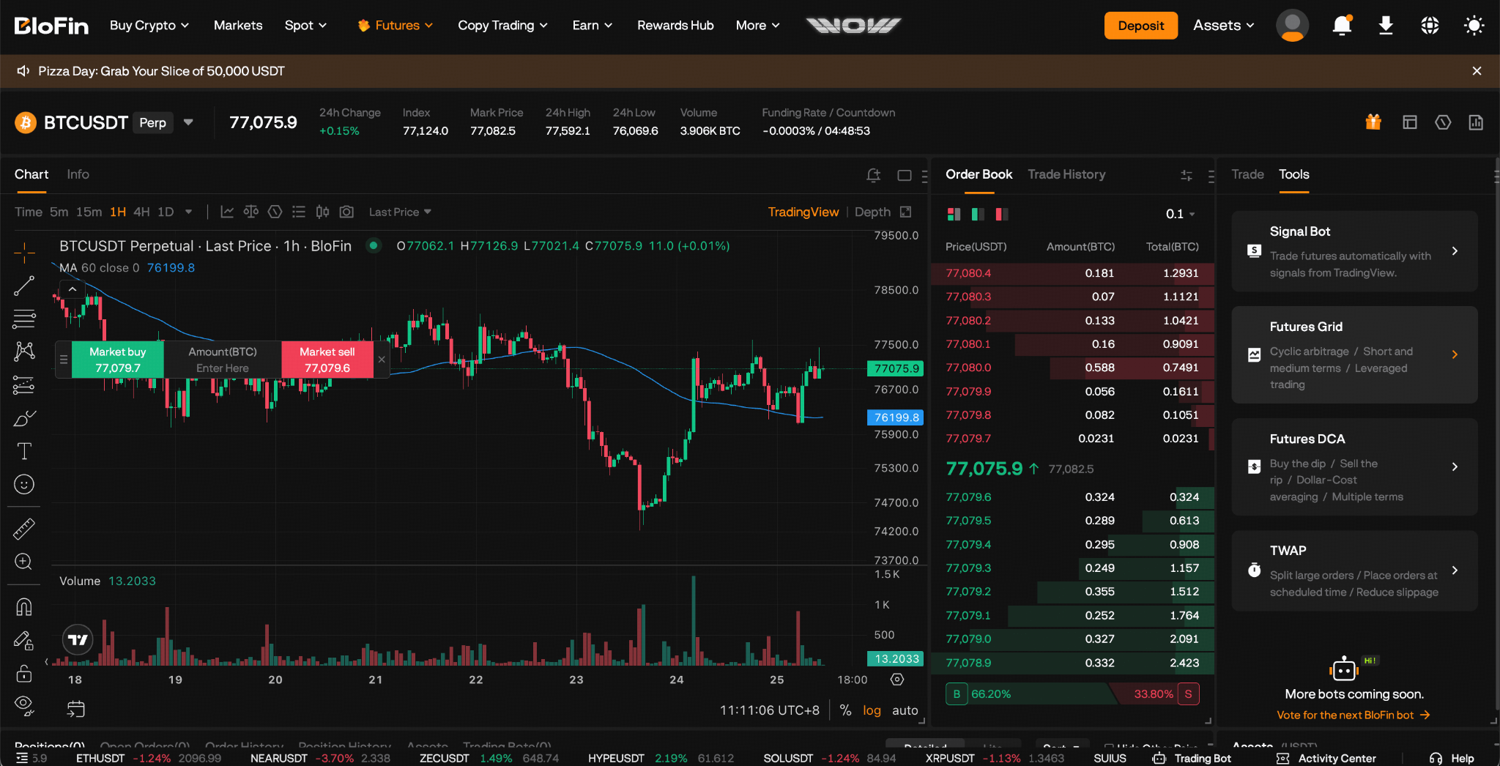Click the orange Deposit button
This screenshot has height=766, width=1500.
1141,25
